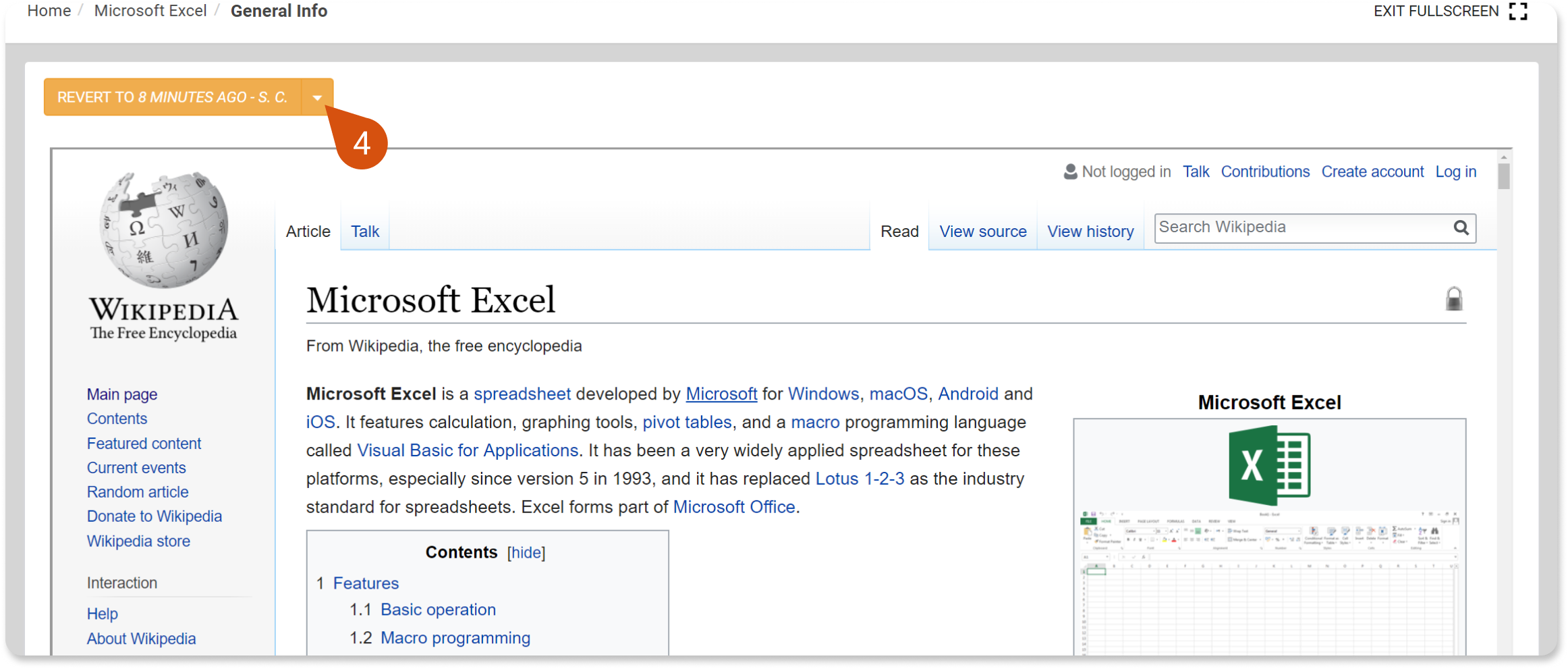This screenshot has width=1568, height=669.
Task: Open Featured content sidebar link
Action: 144,444
